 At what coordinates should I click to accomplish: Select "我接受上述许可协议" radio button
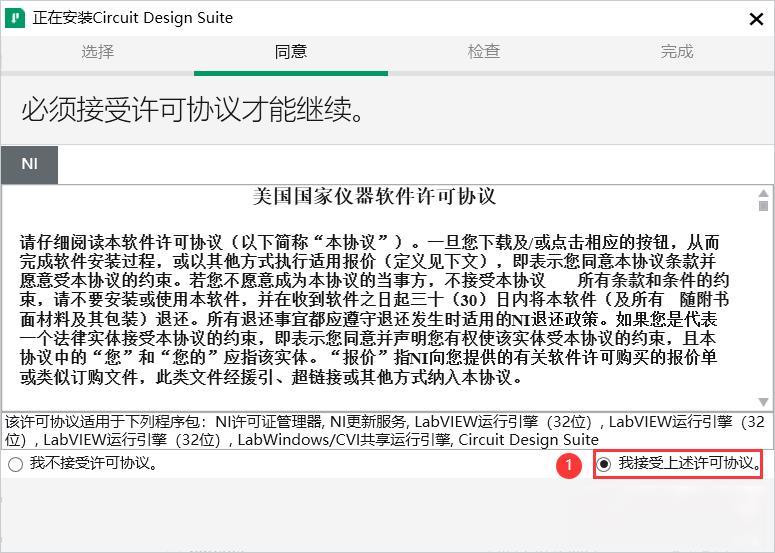pyautogui.click(x=604, y=464)
